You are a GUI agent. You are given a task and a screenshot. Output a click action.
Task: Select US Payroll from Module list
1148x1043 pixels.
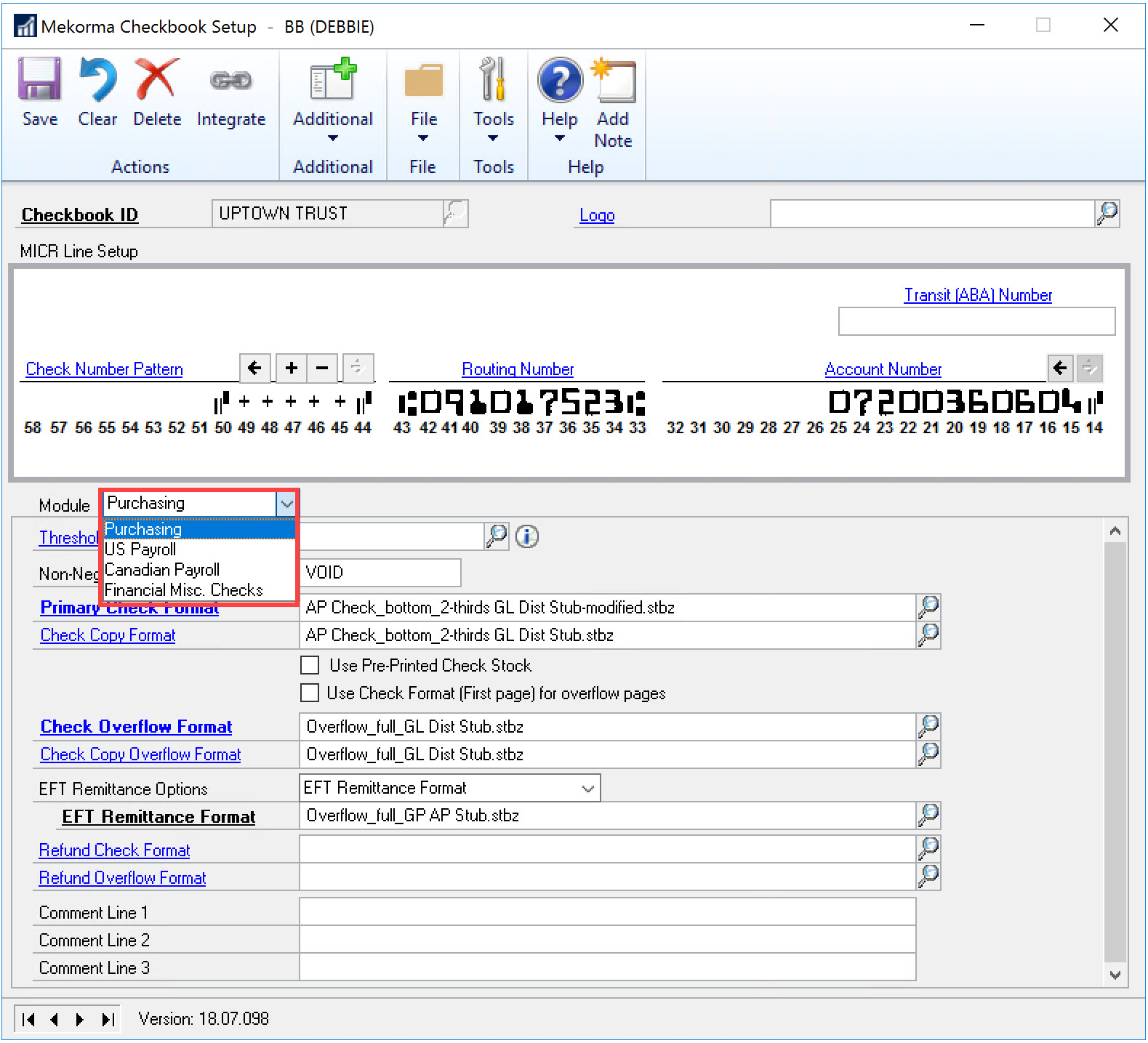140,549
